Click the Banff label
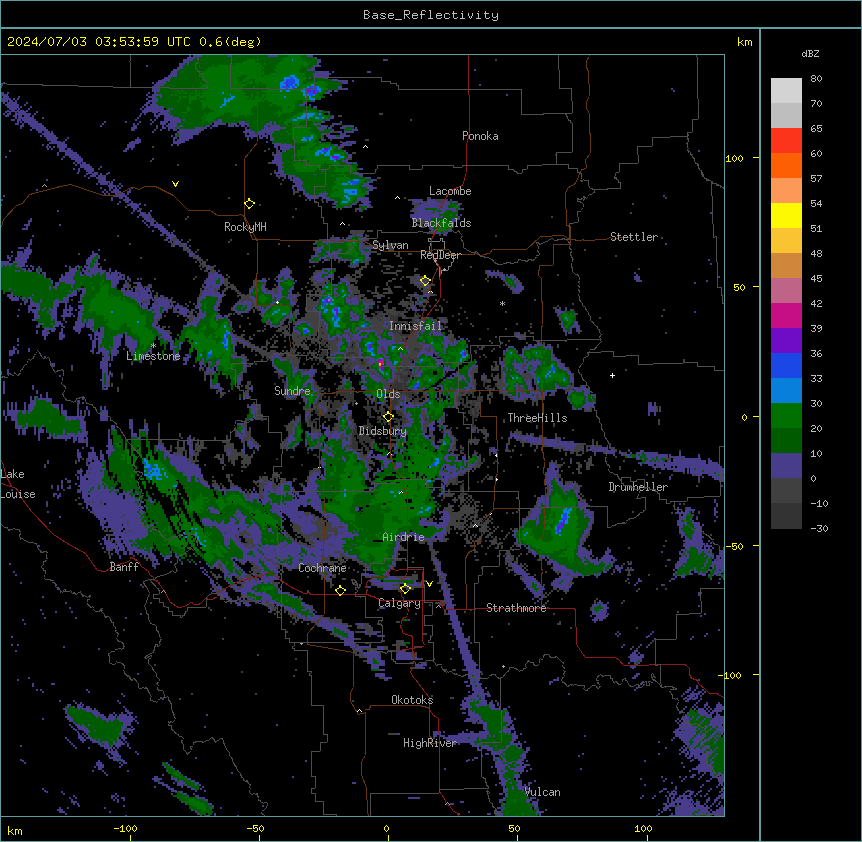Image resolution: width=862 pixels, height=842 pixels. pyautogui.click(x=124, y=567)
